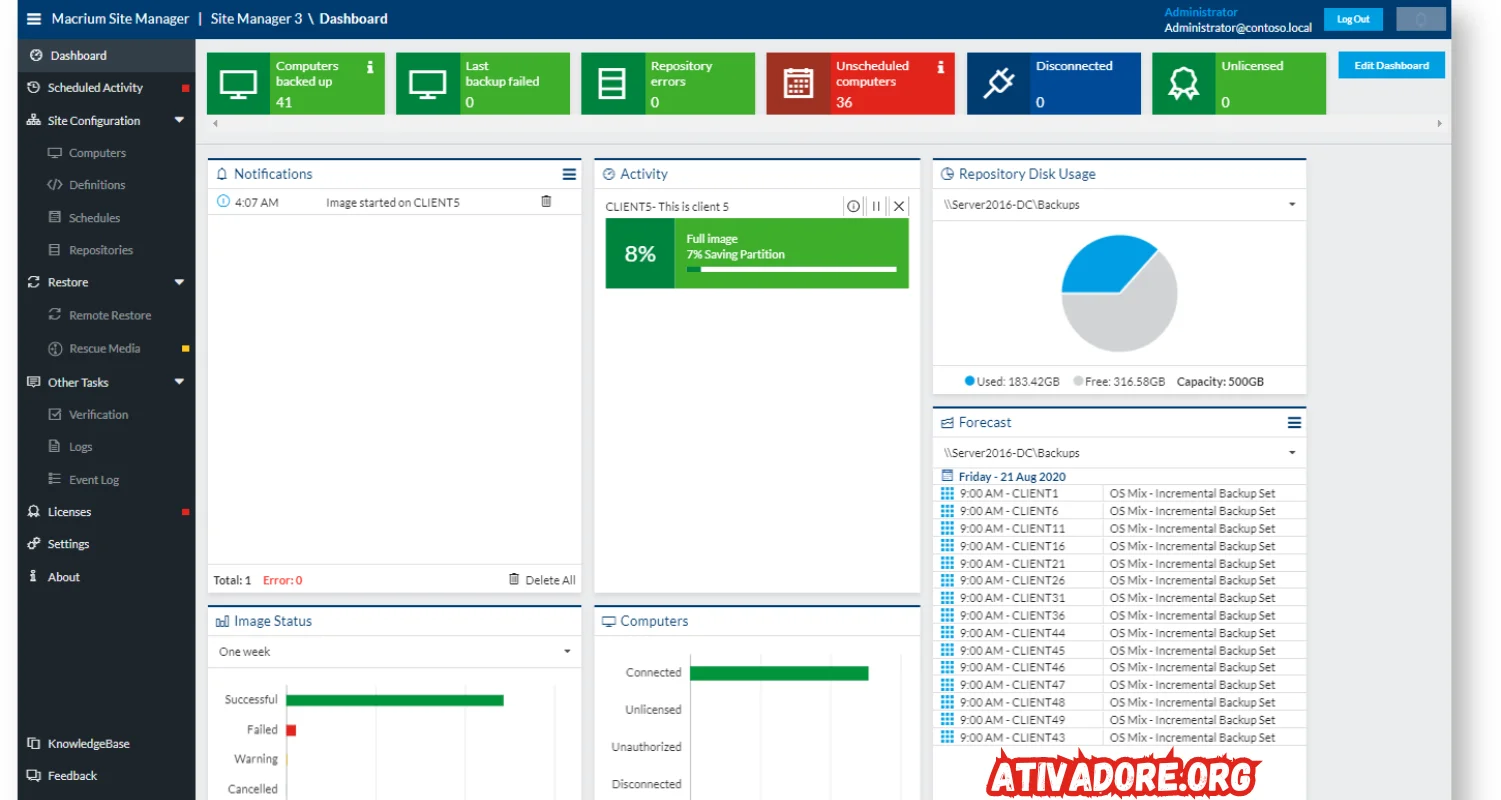Open Verification under Other Tasks
Image resolution: width=1501 pixels, height=800 pixels.
point(98,414)
